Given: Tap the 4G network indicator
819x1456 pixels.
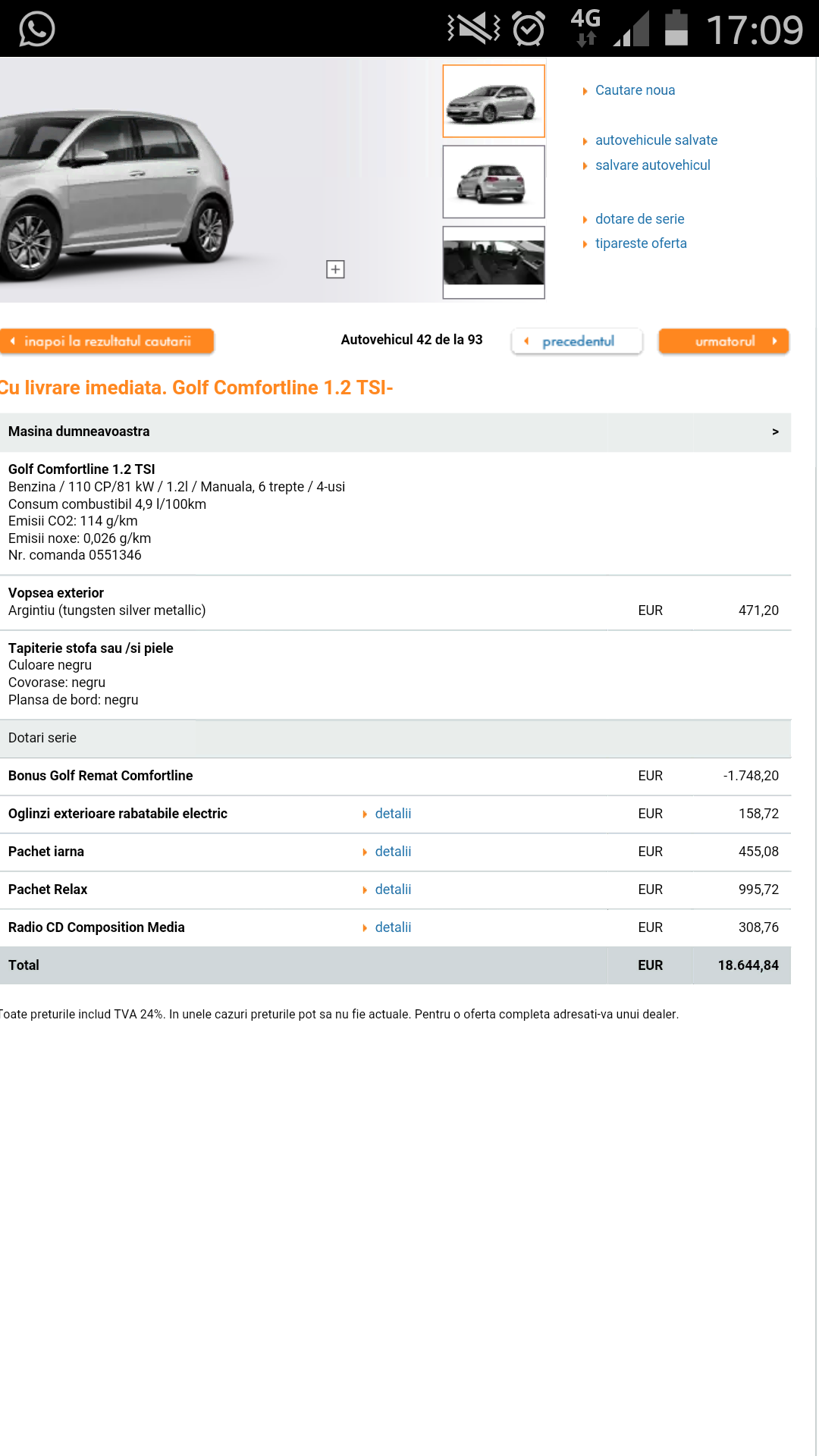Looking at the screenshot, I should [585, 27].
